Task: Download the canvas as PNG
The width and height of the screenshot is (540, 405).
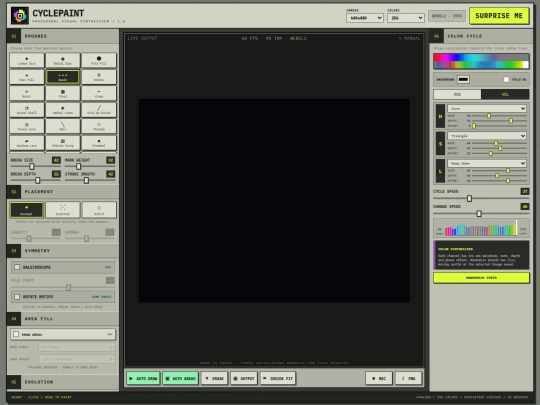Action: click(x=408, y=378)
